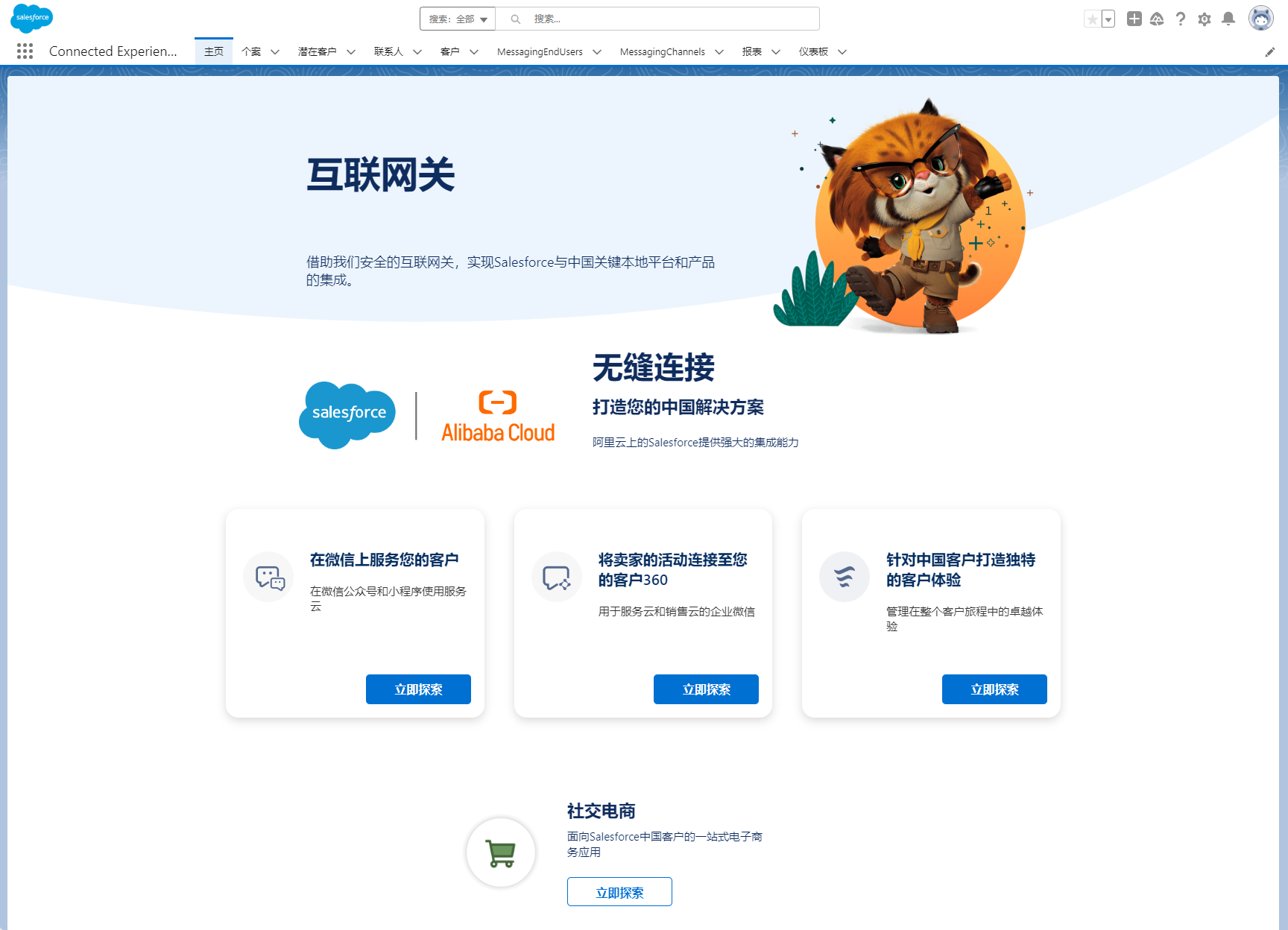Click the Salesforce cloud logo in header
The width and height of the screenshot is (1288, 930).
32,18
